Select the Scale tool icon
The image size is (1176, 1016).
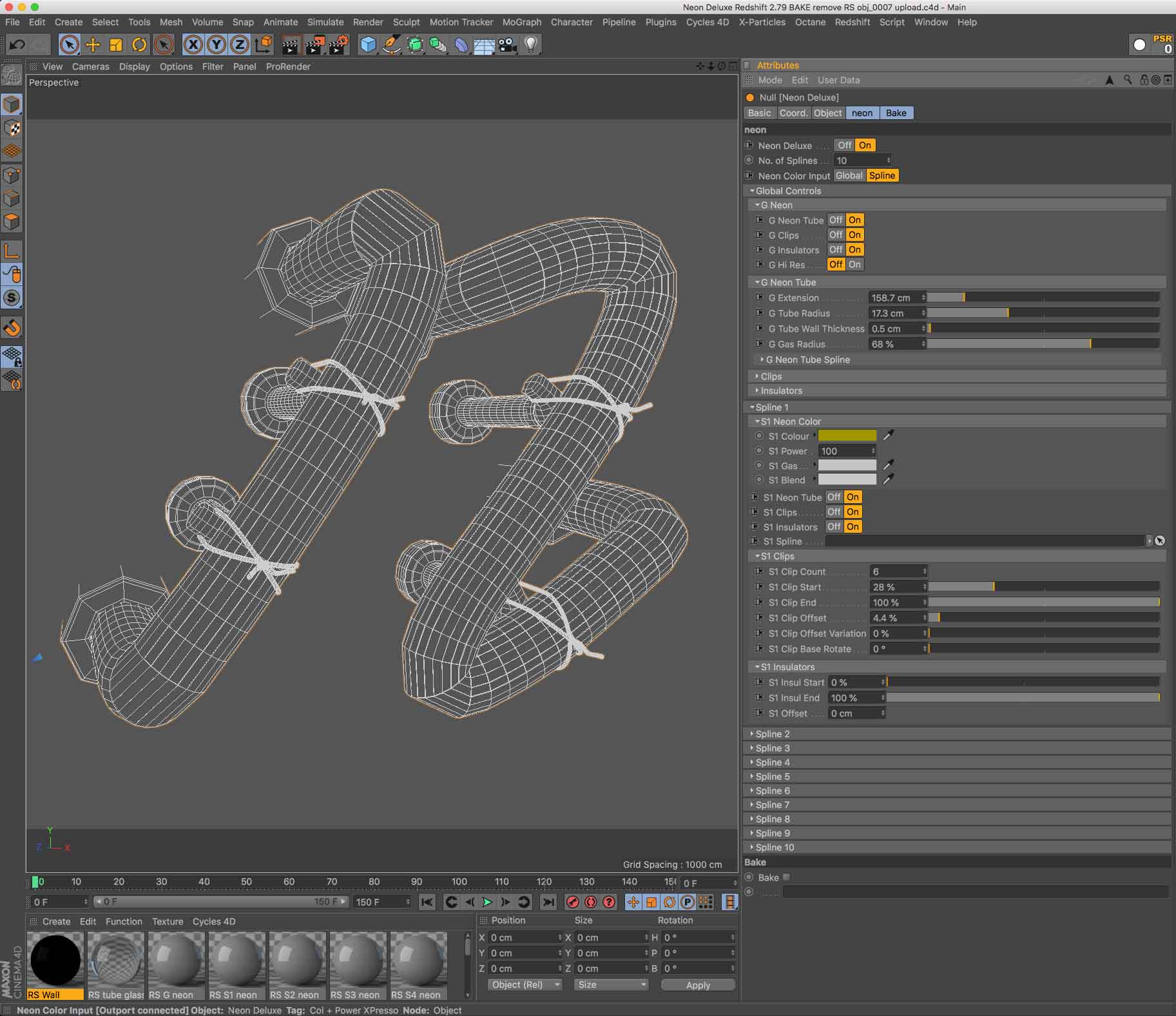tap(116, 44)
